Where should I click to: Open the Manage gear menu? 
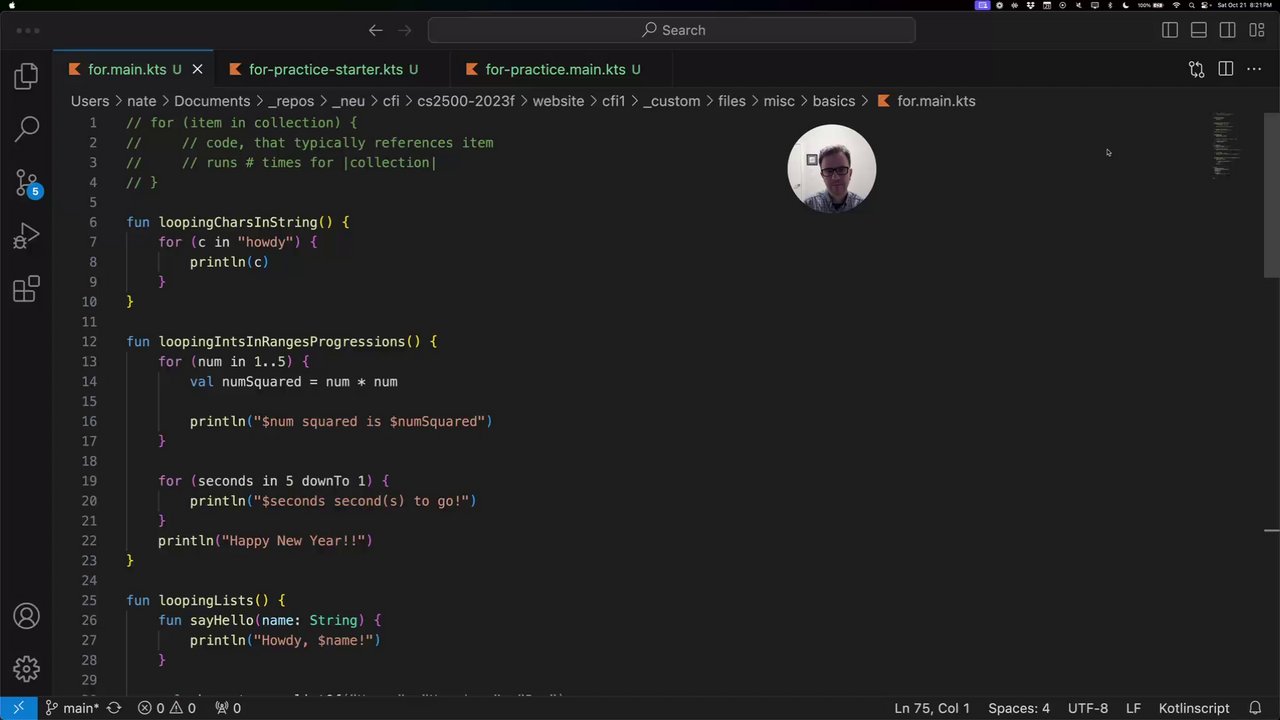tap(27, 668)
